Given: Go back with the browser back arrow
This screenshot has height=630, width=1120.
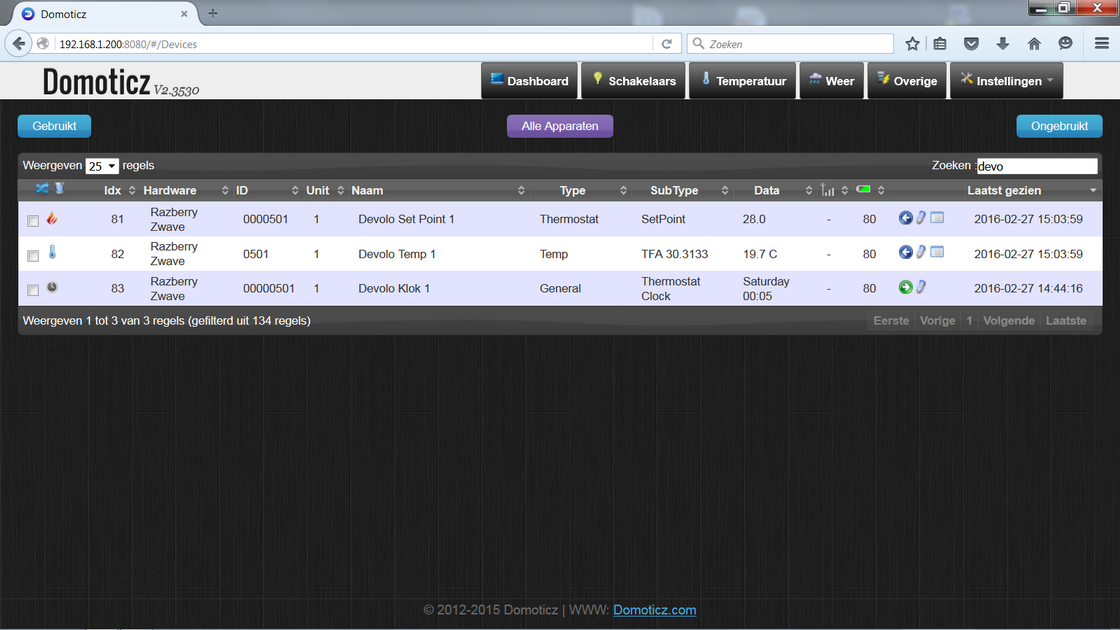Looking at the screenshot, I should (x=19, y=44).
